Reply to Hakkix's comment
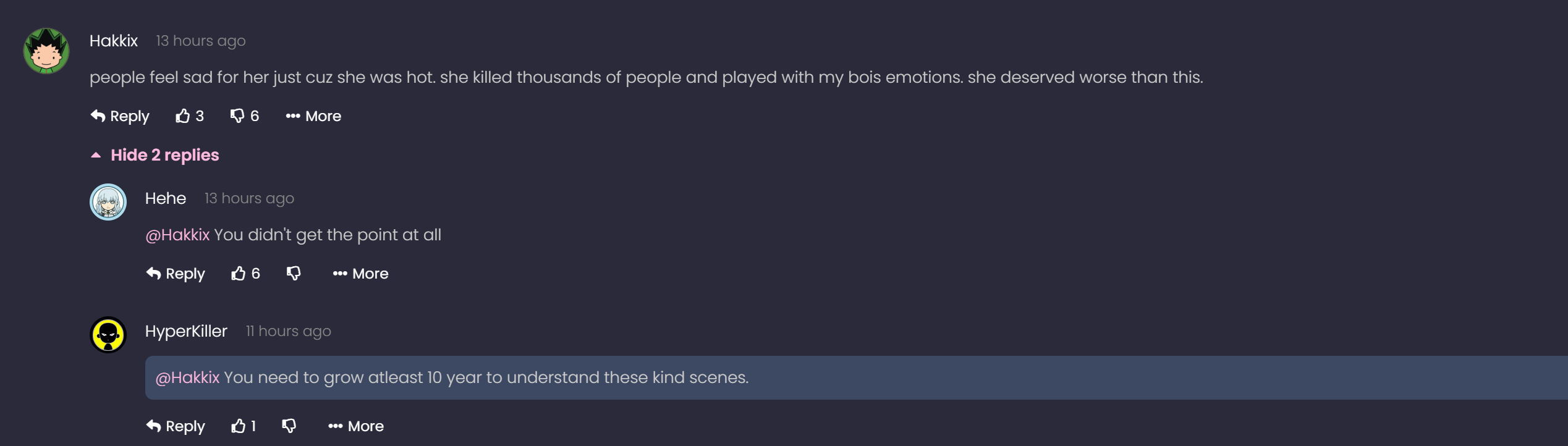Image resolution: width=1568 pixels, height=446 pixels. (120, 116)
